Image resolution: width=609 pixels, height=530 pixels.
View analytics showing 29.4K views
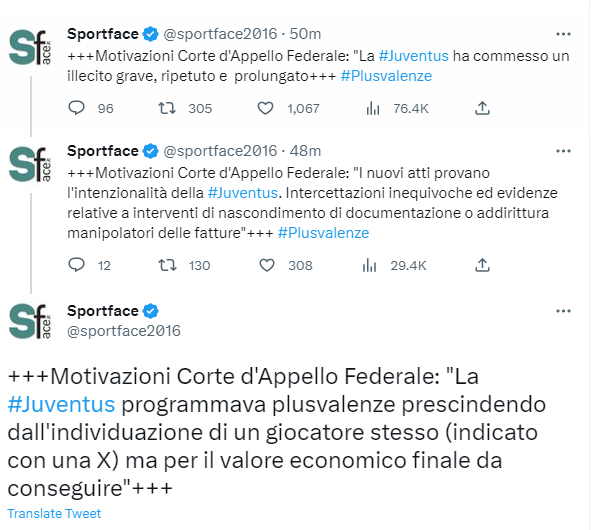pyautogui.click(x=369, y=265)
